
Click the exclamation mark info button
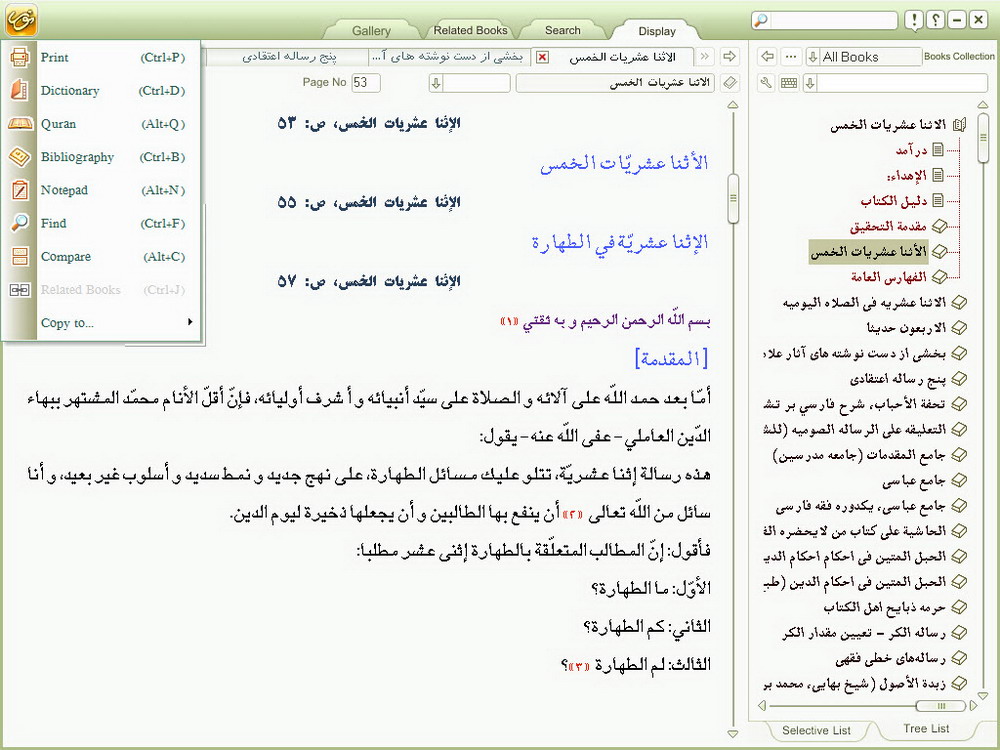click(914, 20)
